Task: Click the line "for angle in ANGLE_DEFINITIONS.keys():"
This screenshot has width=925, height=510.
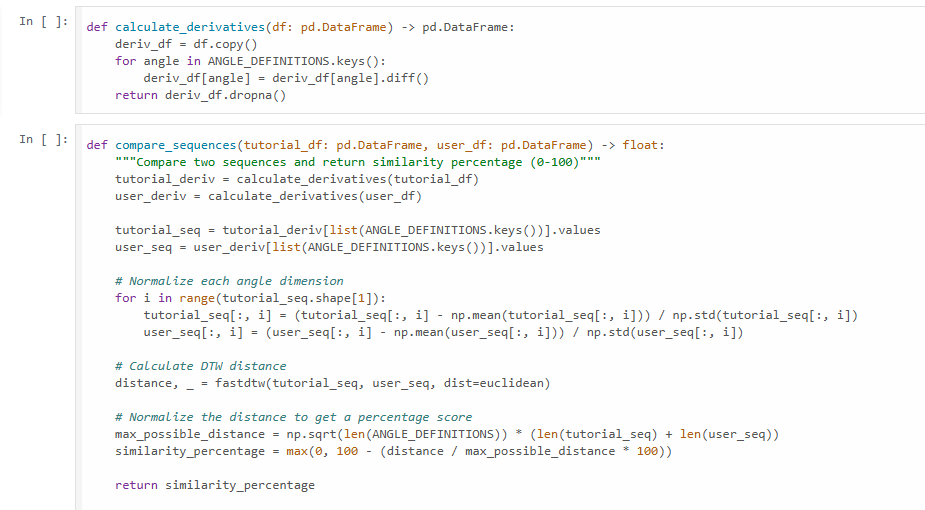Action: [250, 61]
